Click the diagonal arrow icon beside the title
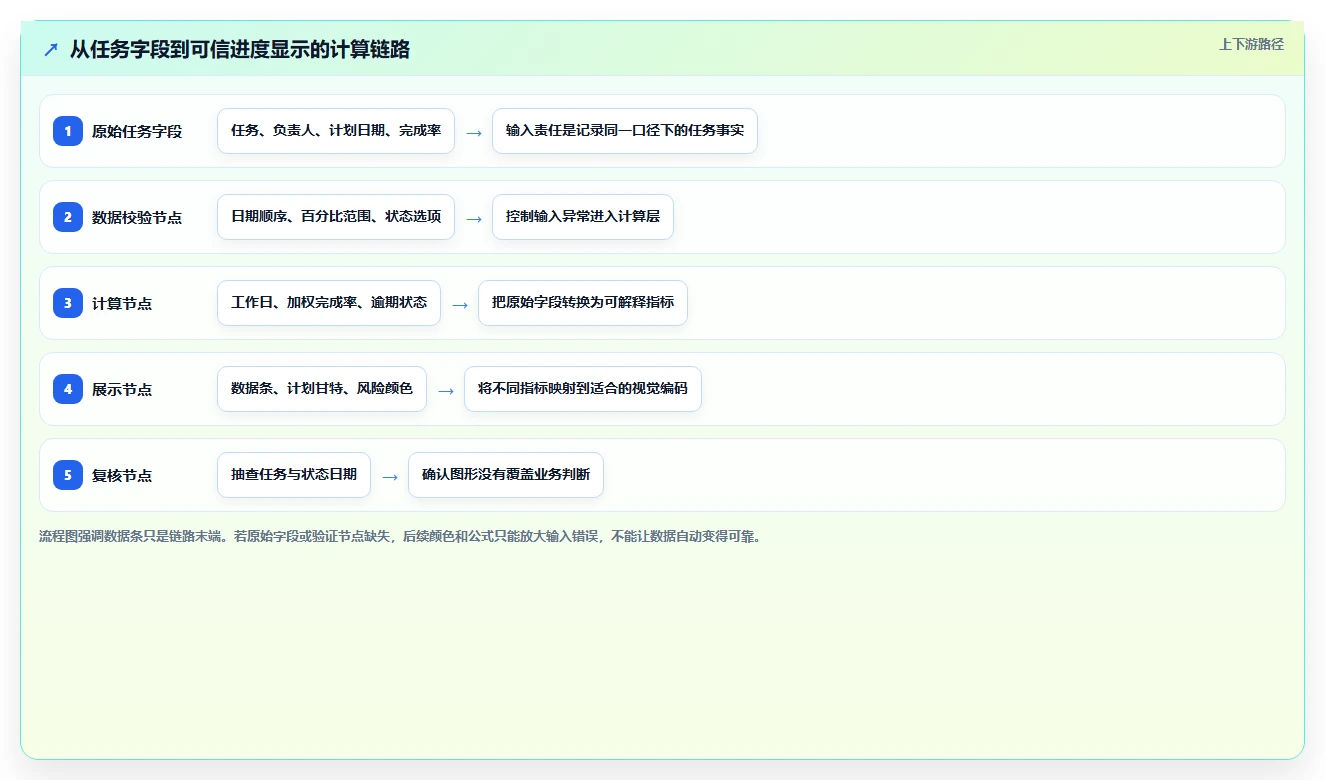This screenshot has width=1325, height=780. tap(51, 50)
